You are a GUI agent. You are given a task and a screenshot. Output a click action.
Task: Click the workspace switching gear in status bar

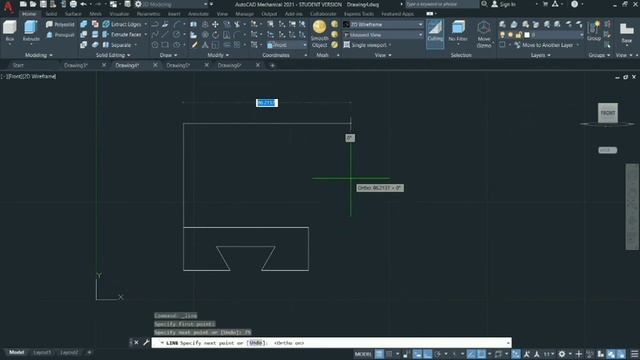point(562,354)
